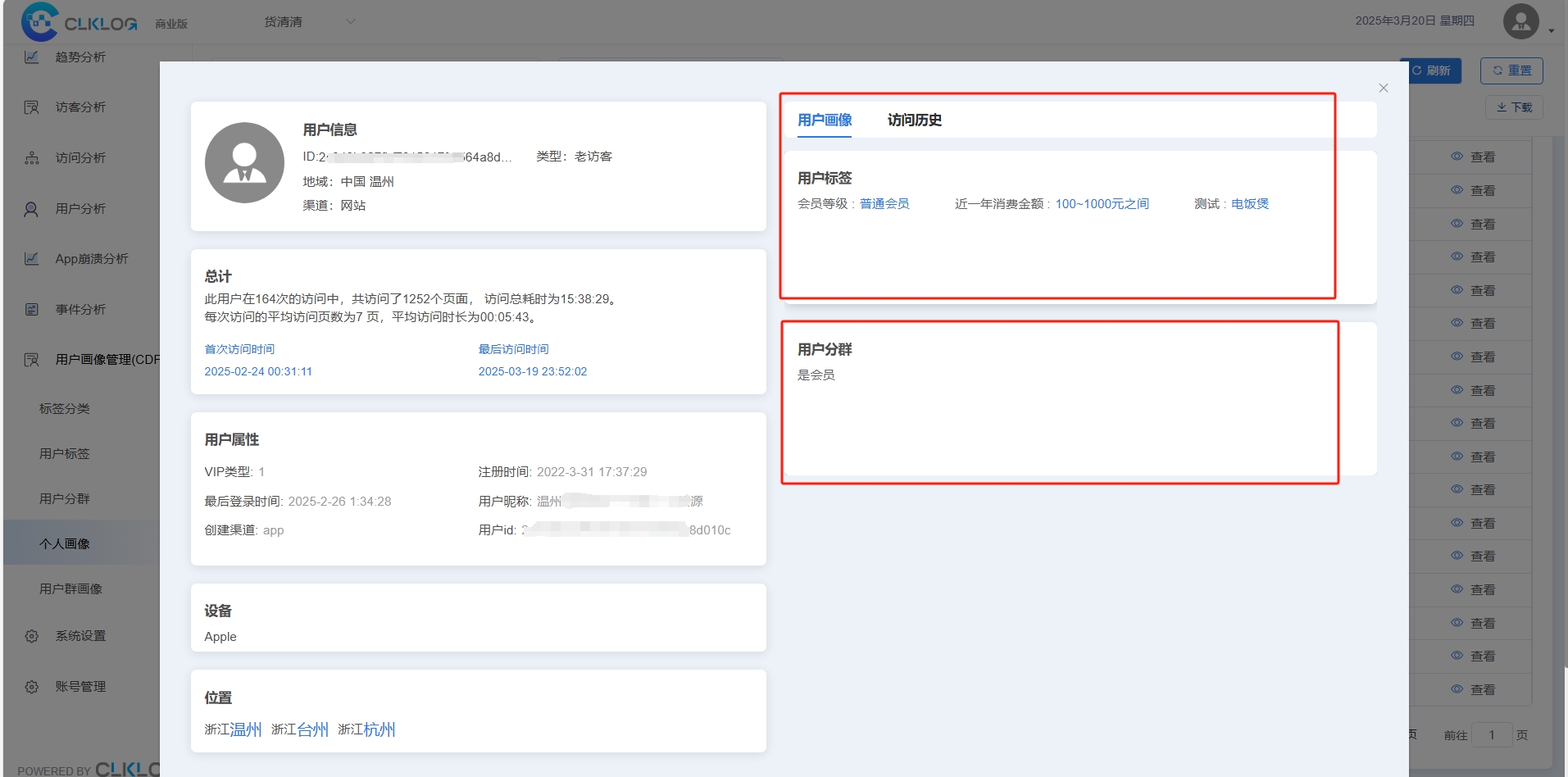Close the user profile dialog

coord(1384,88)
